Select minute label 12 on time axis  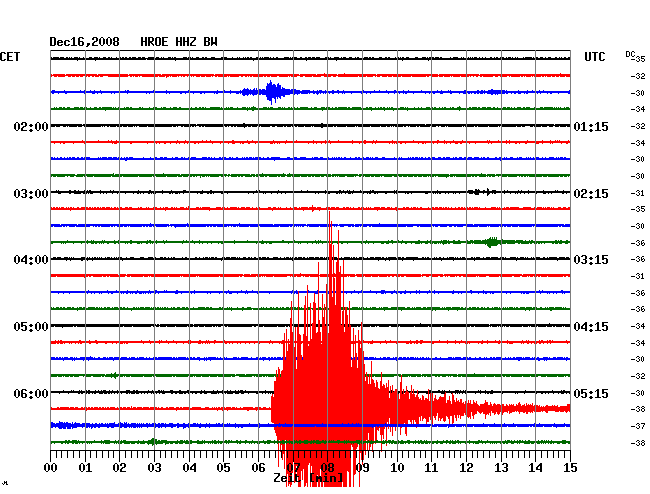(466, 467)
